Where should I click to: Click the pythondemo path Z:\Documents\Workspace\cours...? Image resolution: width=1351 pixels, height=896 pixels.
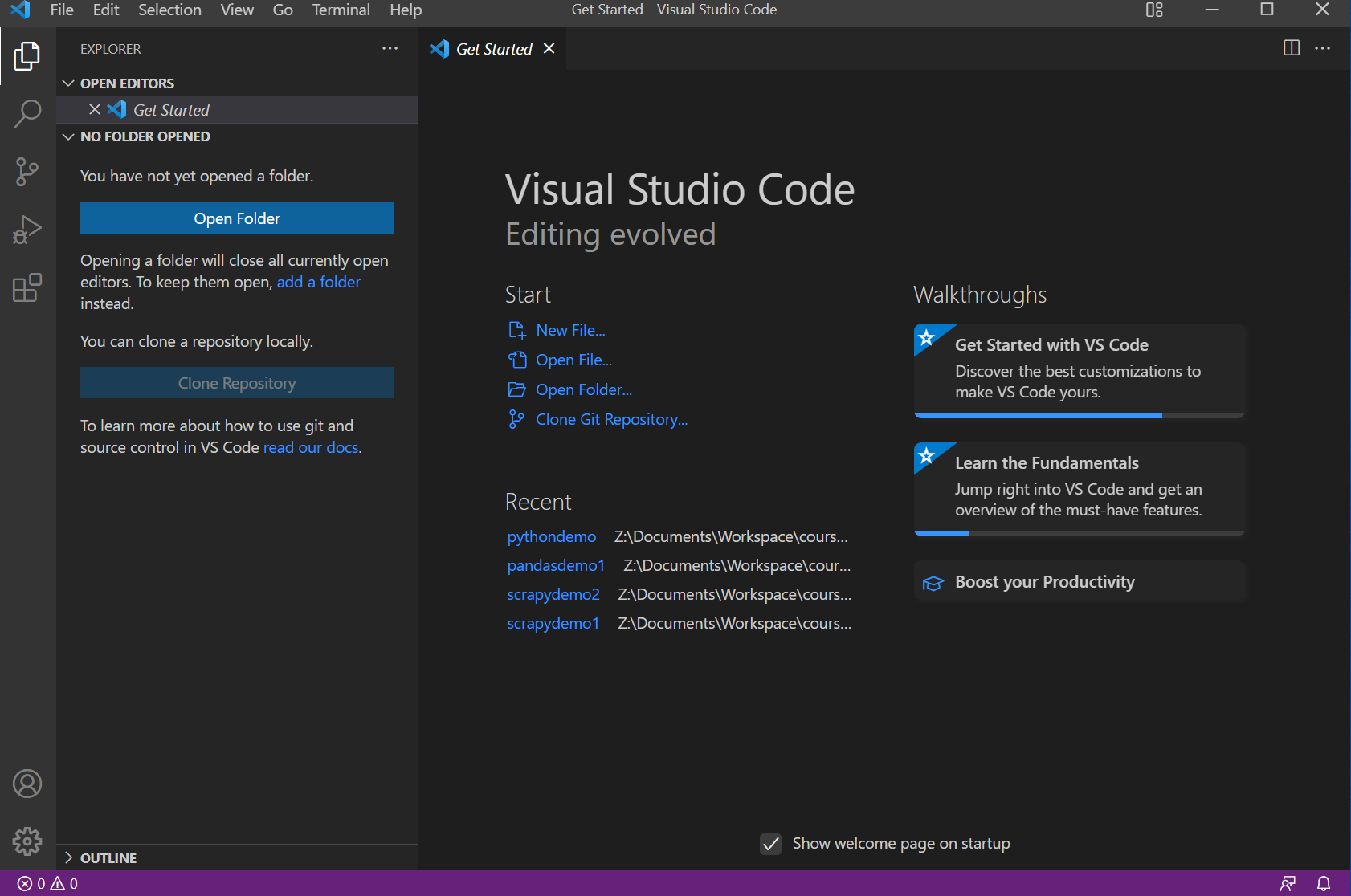(731, 536)
